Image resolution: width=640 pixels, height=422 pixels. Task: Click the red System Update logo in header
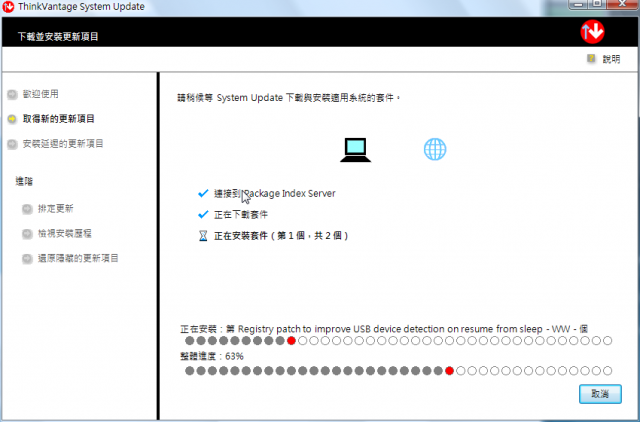(x=592, y=31)
